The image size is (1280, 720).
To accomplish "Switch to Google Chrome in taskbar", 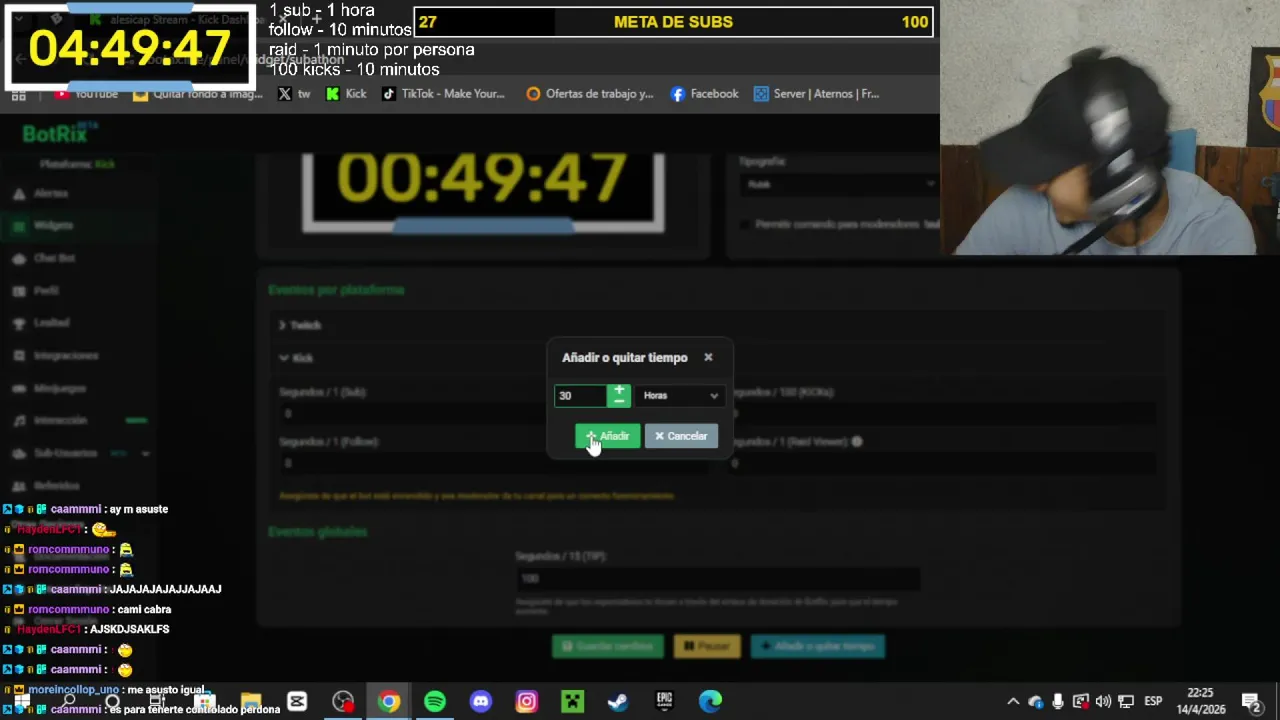I will pyautogui.click(x=389, y=702).
